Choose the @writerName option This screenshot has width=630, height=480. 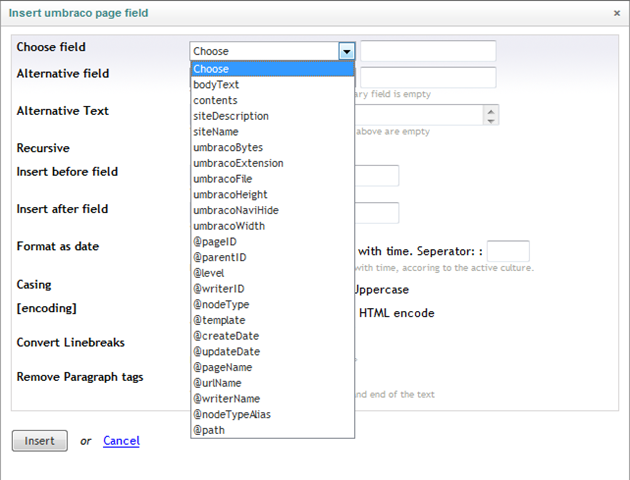pyautogui.click(x=272, y=398)
